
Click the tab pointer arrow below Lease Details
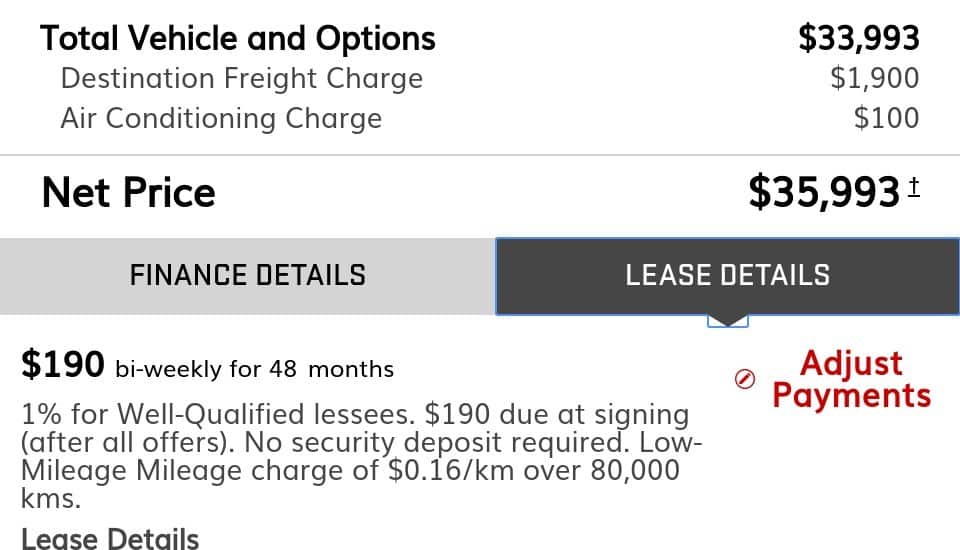(x=728, y=321)
